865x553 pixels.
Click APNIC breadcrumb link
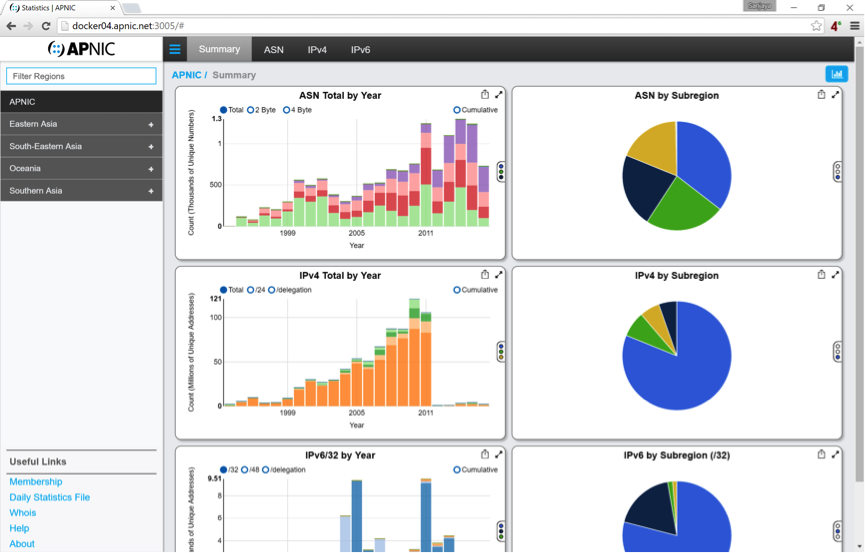point(186,75)
